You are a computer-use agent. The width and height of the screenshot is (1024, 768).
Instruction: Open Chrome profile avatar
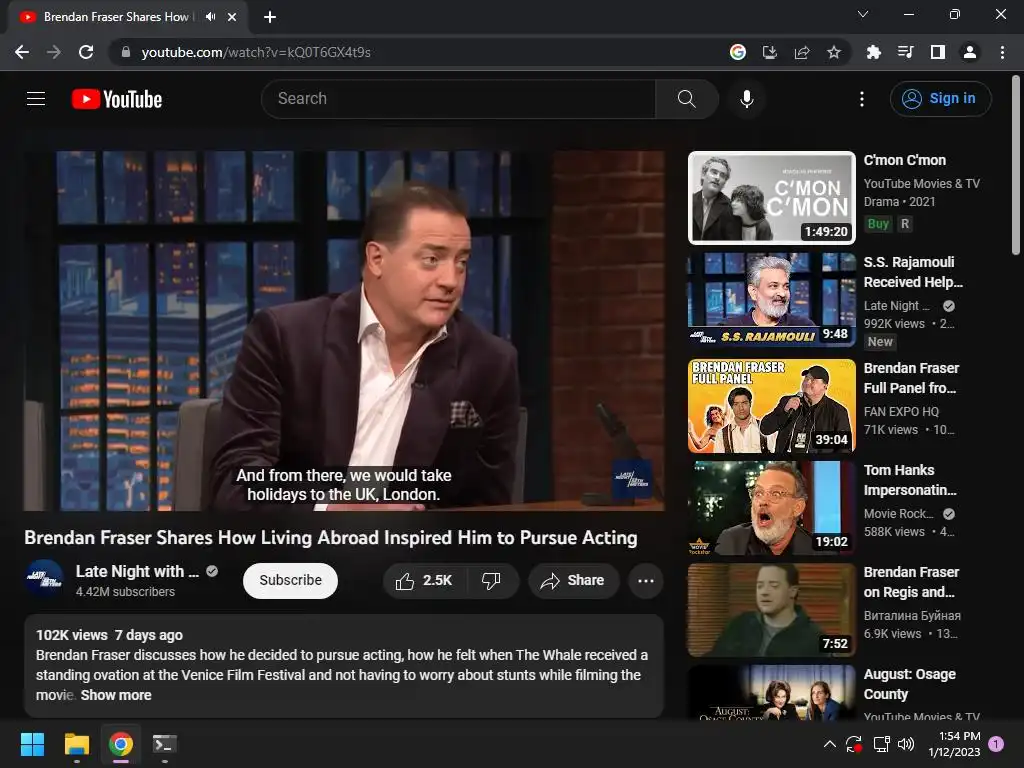(x=970, y=52)
